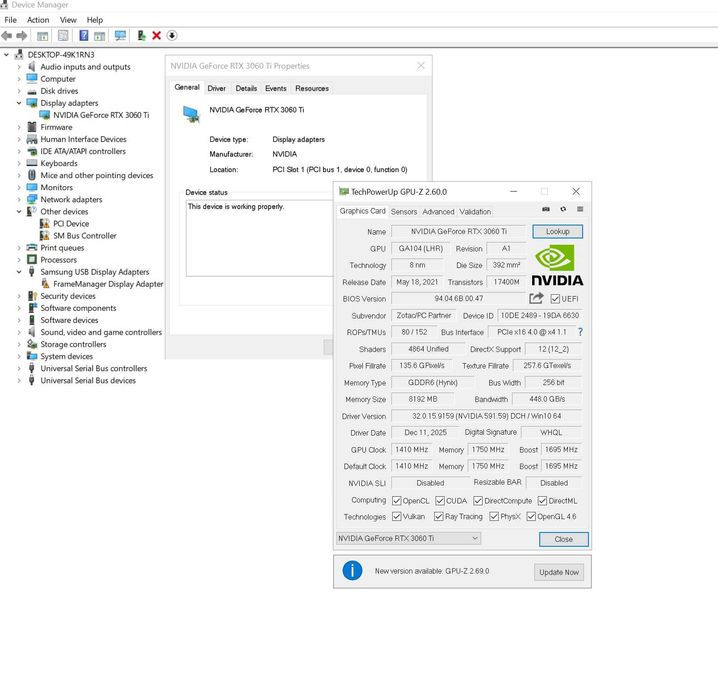Toggle the Ray Tracing checkbox
Screen dimensions: 718x699
tap(439, 516)
